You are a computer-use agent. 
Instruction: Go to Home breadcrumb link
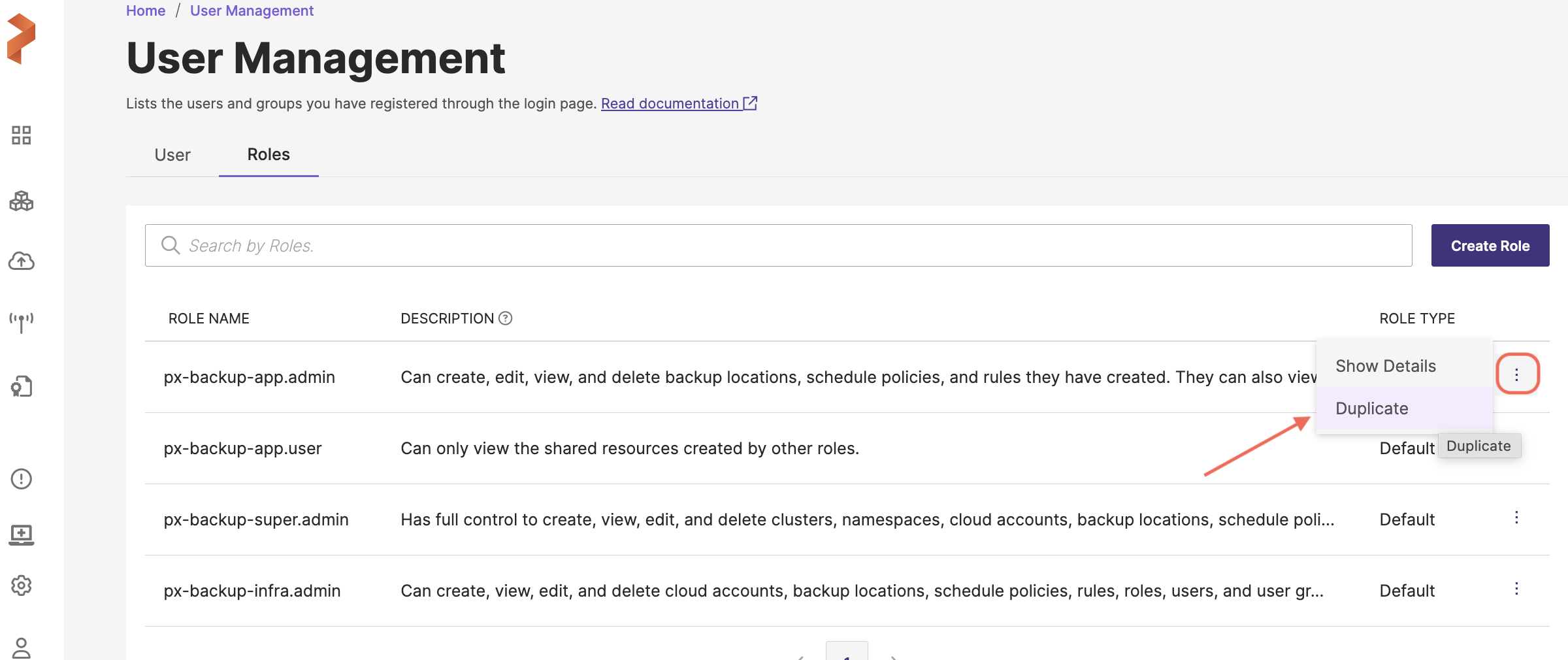[x=146, y=11]
